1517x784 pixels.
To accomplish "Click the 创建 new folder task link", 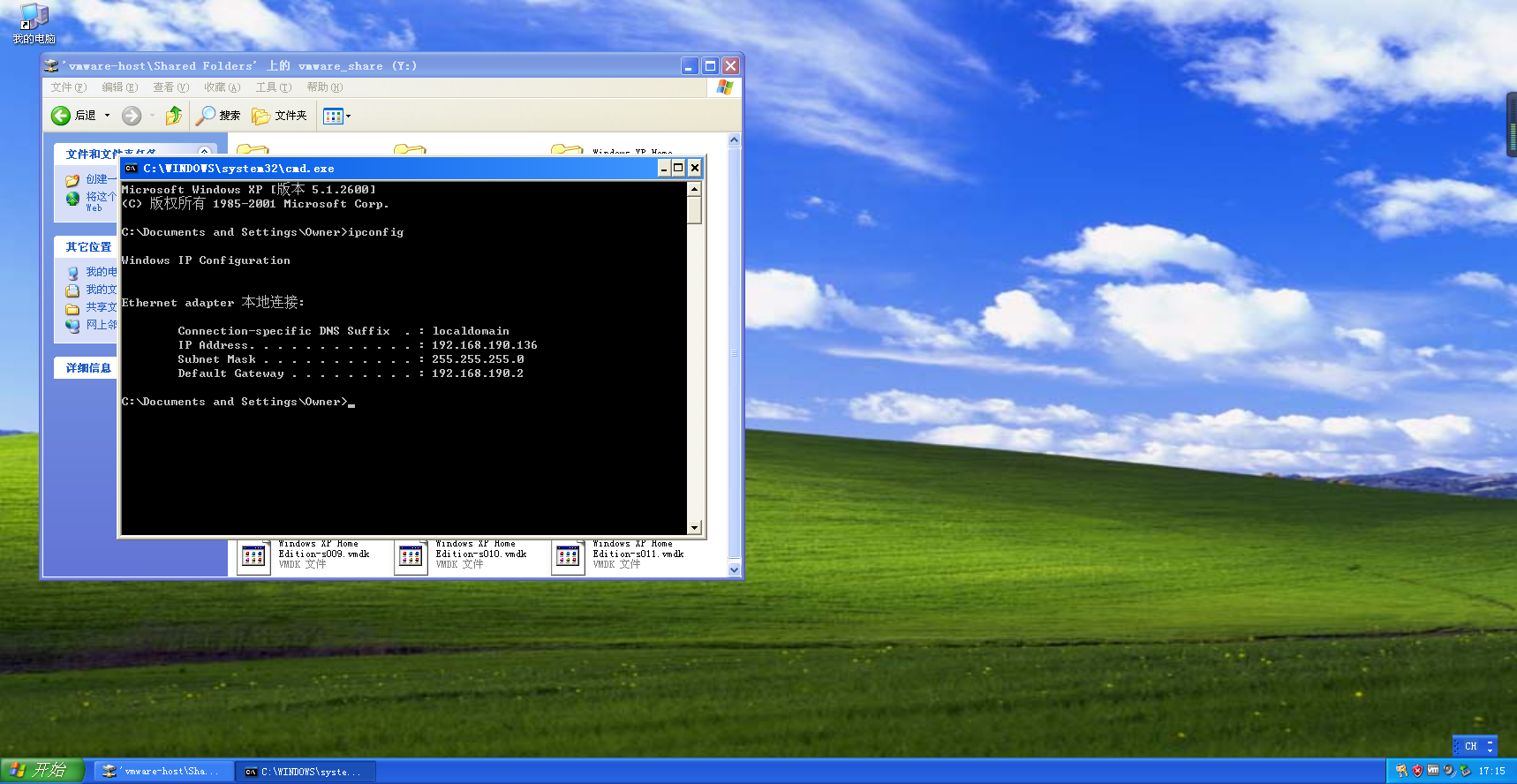I will click(x=90, y=179).
